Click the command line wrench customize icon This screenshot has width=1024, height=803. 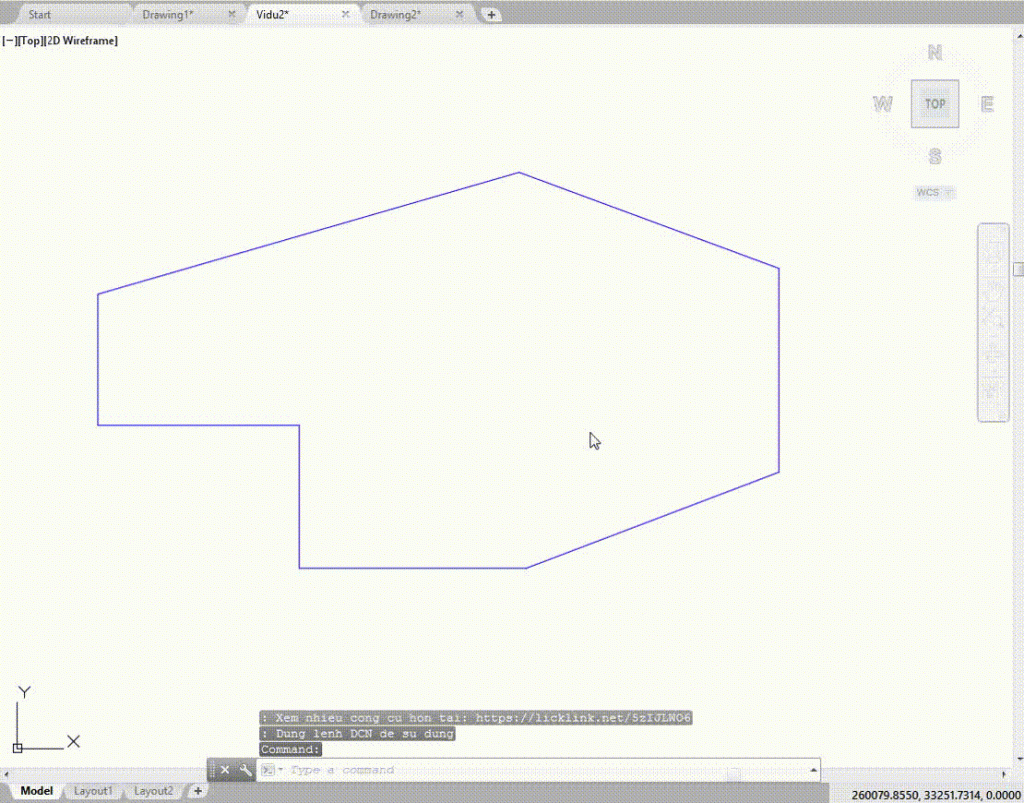[x=244, y=770]
